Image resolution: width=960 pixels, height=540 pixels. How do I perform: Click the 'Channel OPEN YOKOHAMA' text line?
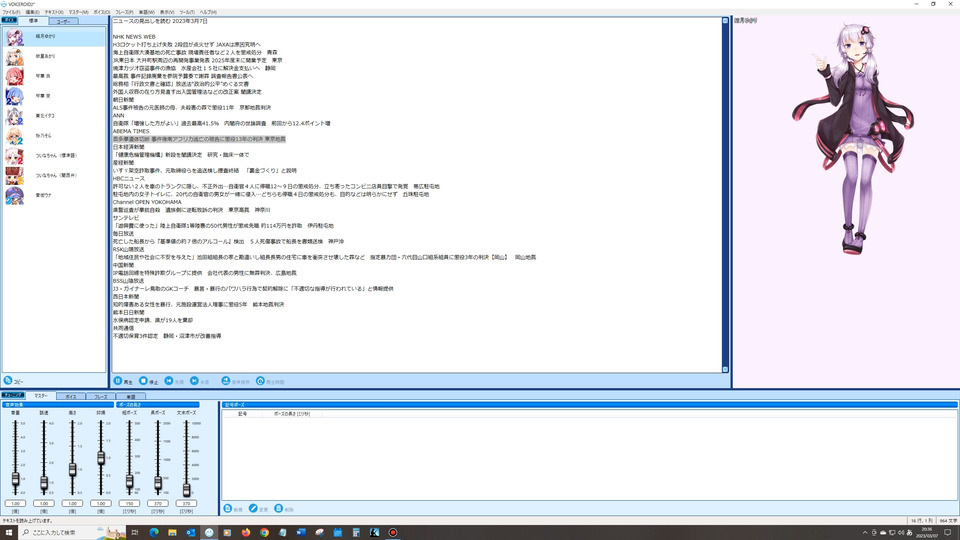tap(147, 202)
